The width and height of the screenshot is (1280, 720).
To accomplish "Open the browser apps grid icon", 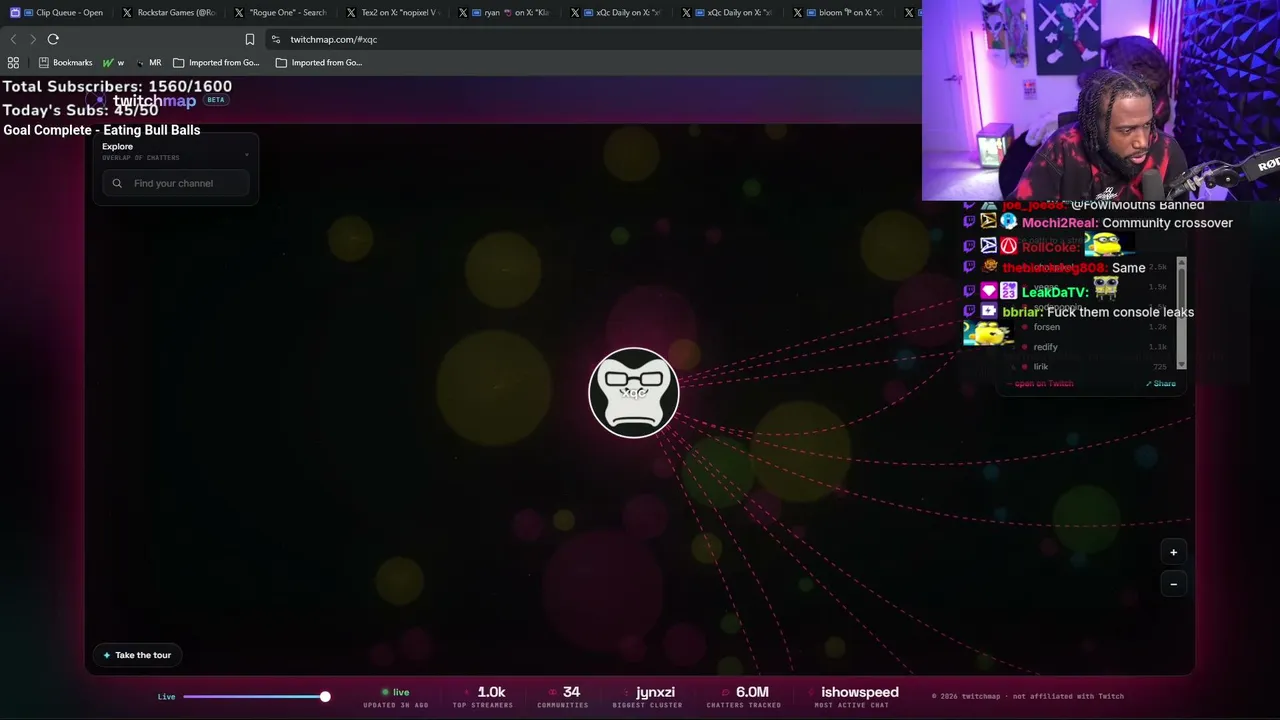I will pyautogui.click(x=13, y=62).
